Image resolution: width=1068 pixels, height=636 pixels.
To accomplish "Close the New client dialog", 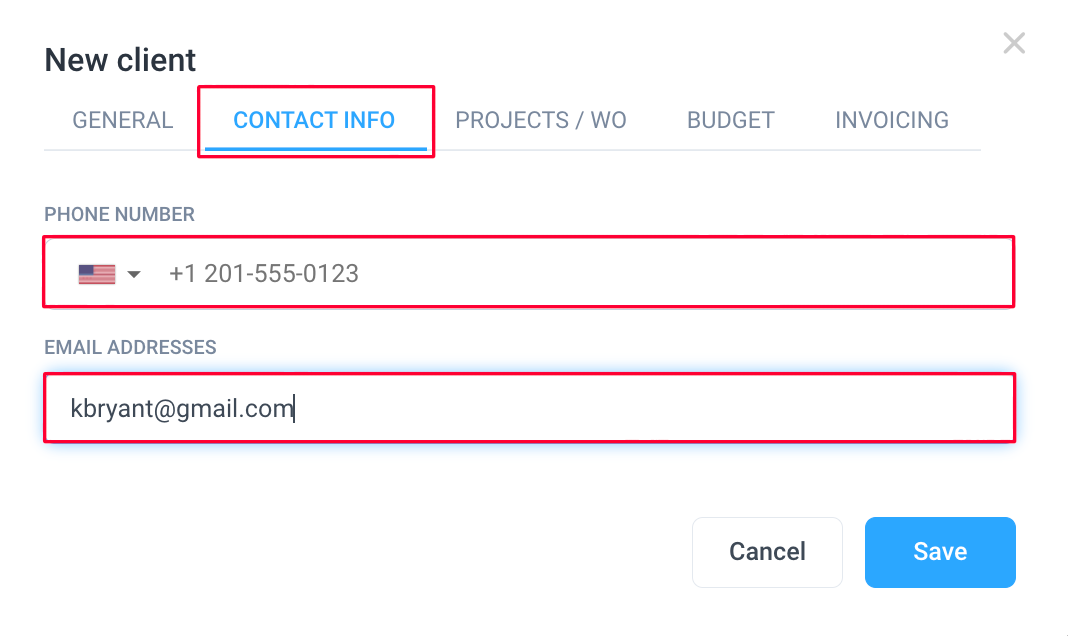I will 1014,43.
